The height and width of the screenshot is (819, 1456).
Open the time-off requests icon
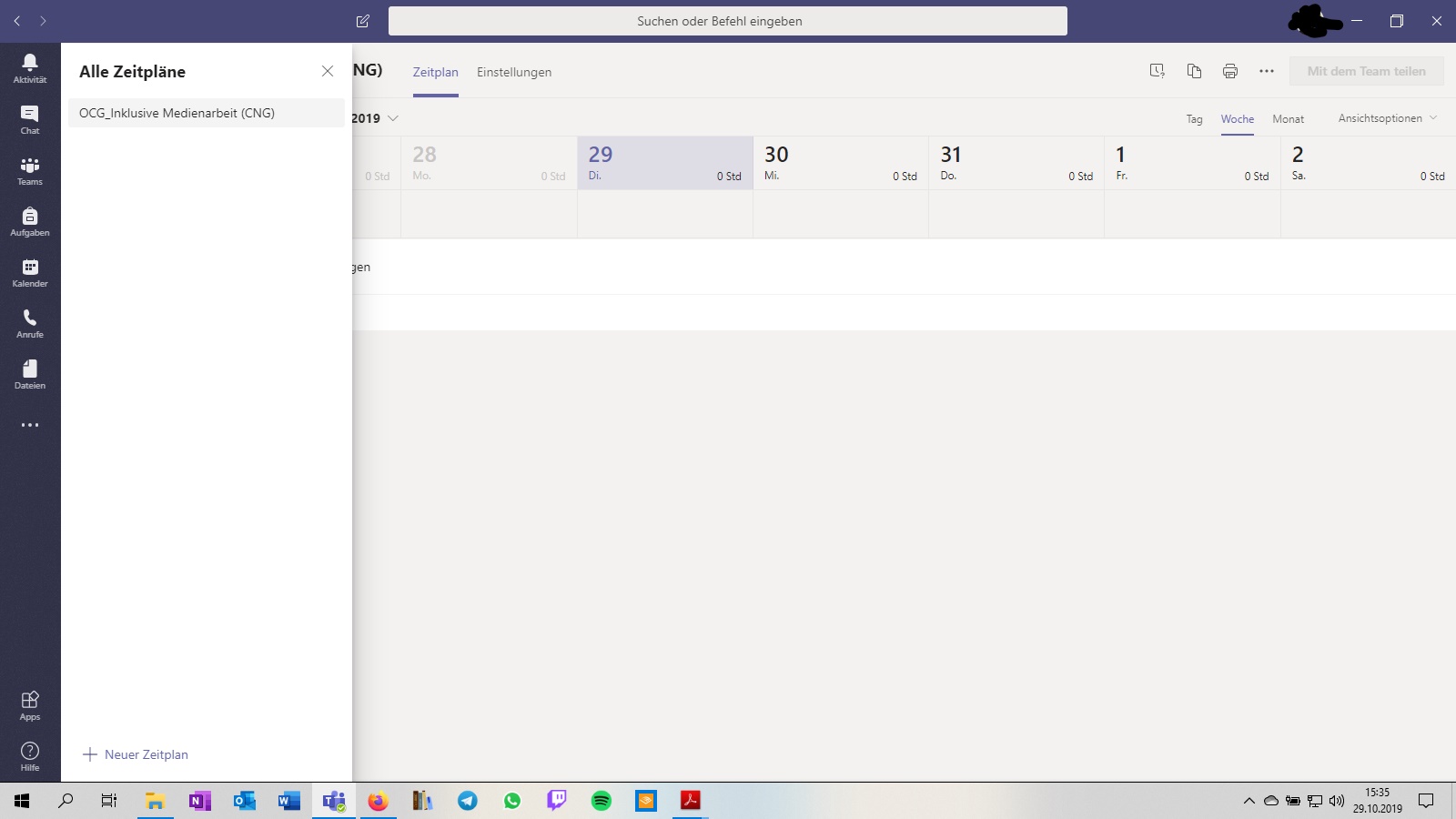click(x=1158, y=71)
